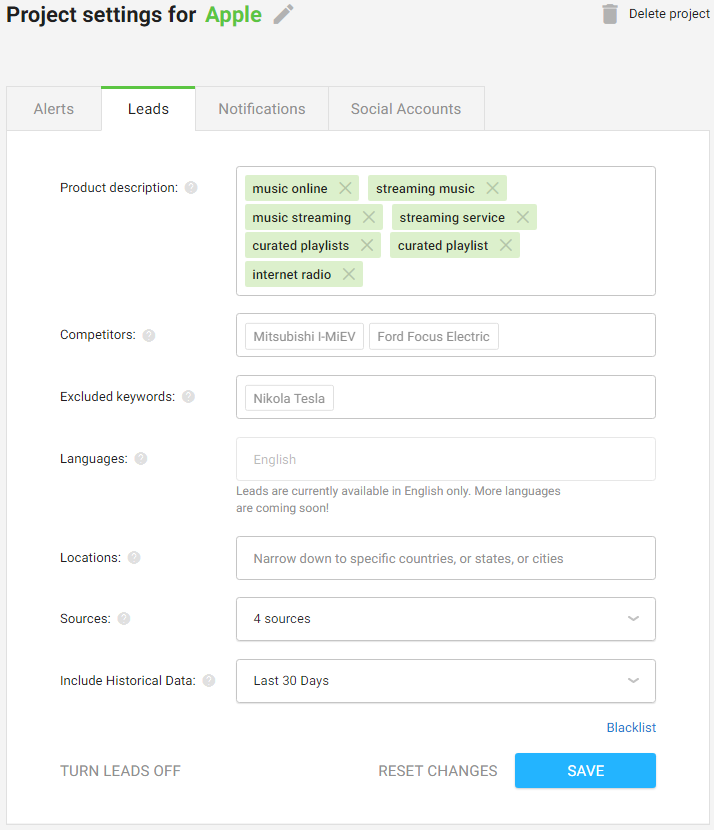This screenshot has width=714, height=830.
Task: Click the blue SAVE button
Action: point(585,771)
